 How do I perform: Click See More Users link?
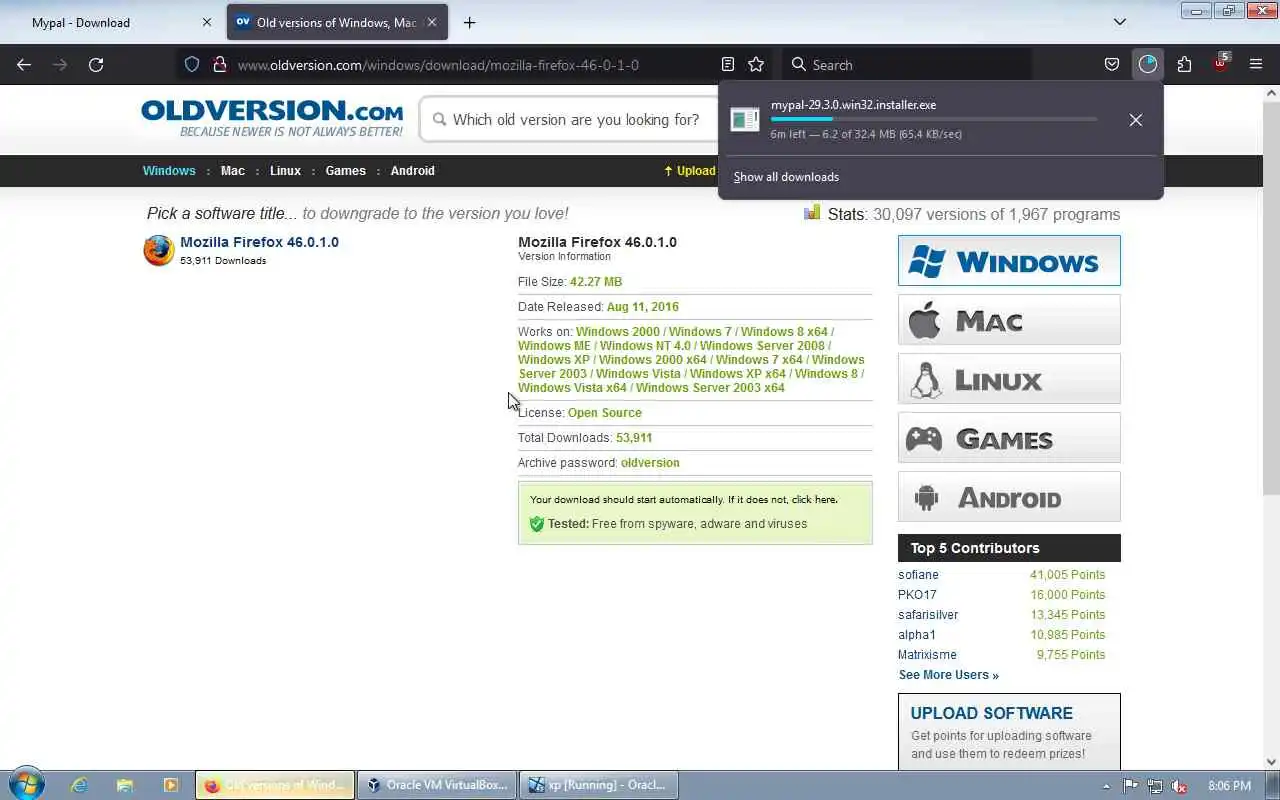pos(948,675)
